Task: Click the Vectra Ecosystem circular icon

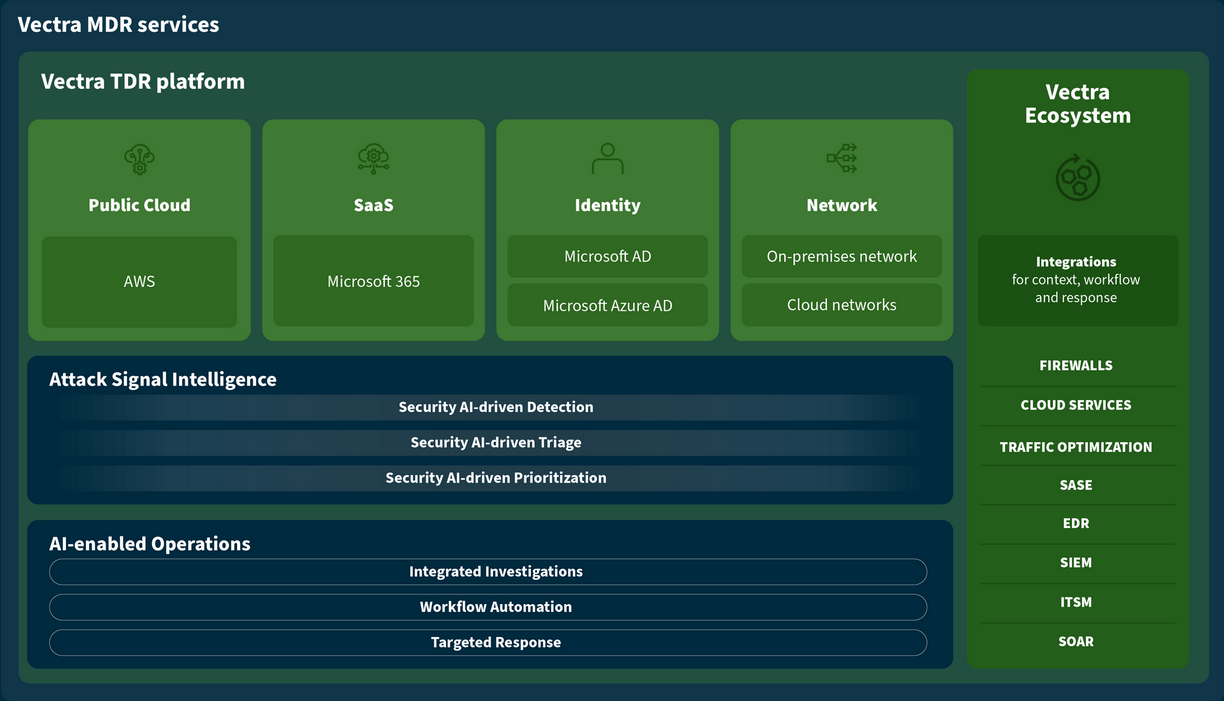Action: (x=1077, y=177)
